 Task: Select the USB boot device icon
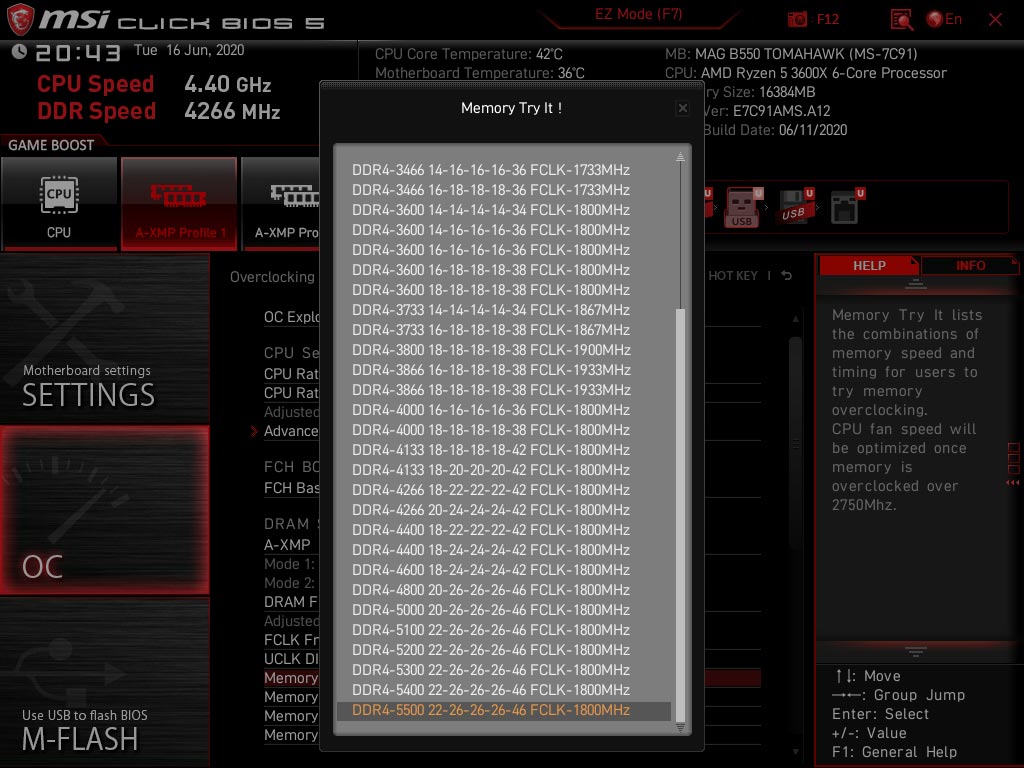pyautogui.click(x=741, y=208)
